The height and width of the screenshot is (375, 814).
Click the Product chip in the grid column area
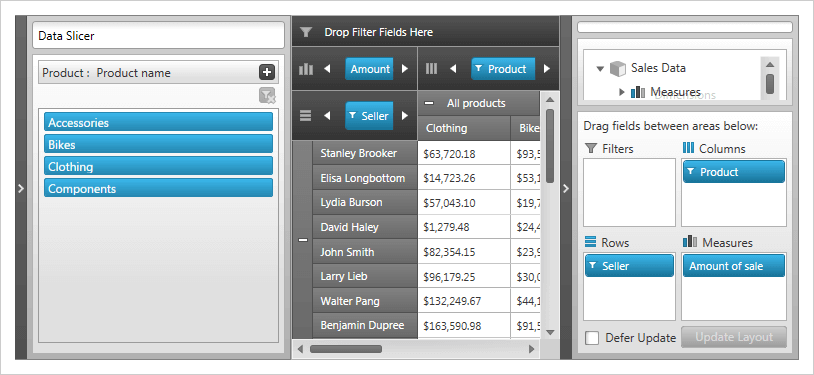click(503, 69)
